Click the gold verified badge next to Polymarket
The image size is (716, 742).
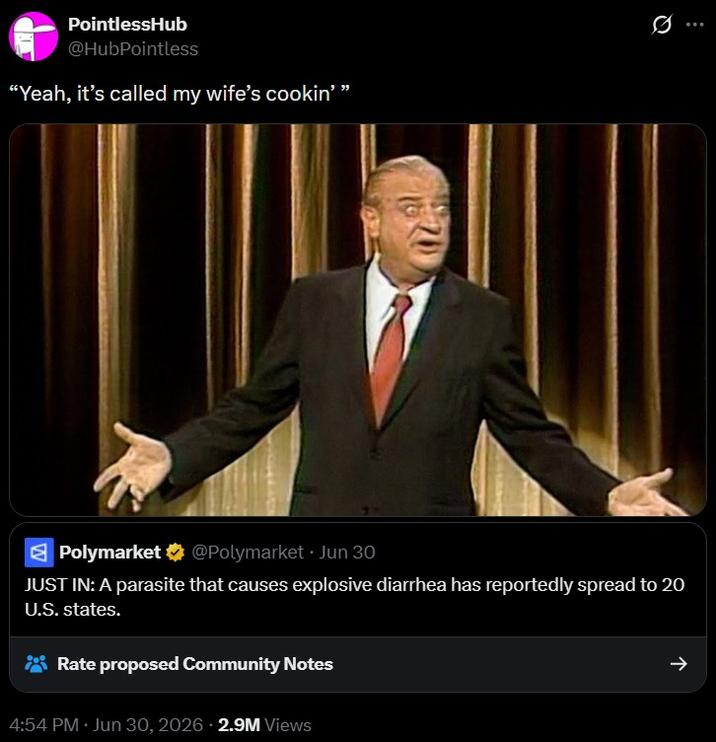(x=175, y=552)
